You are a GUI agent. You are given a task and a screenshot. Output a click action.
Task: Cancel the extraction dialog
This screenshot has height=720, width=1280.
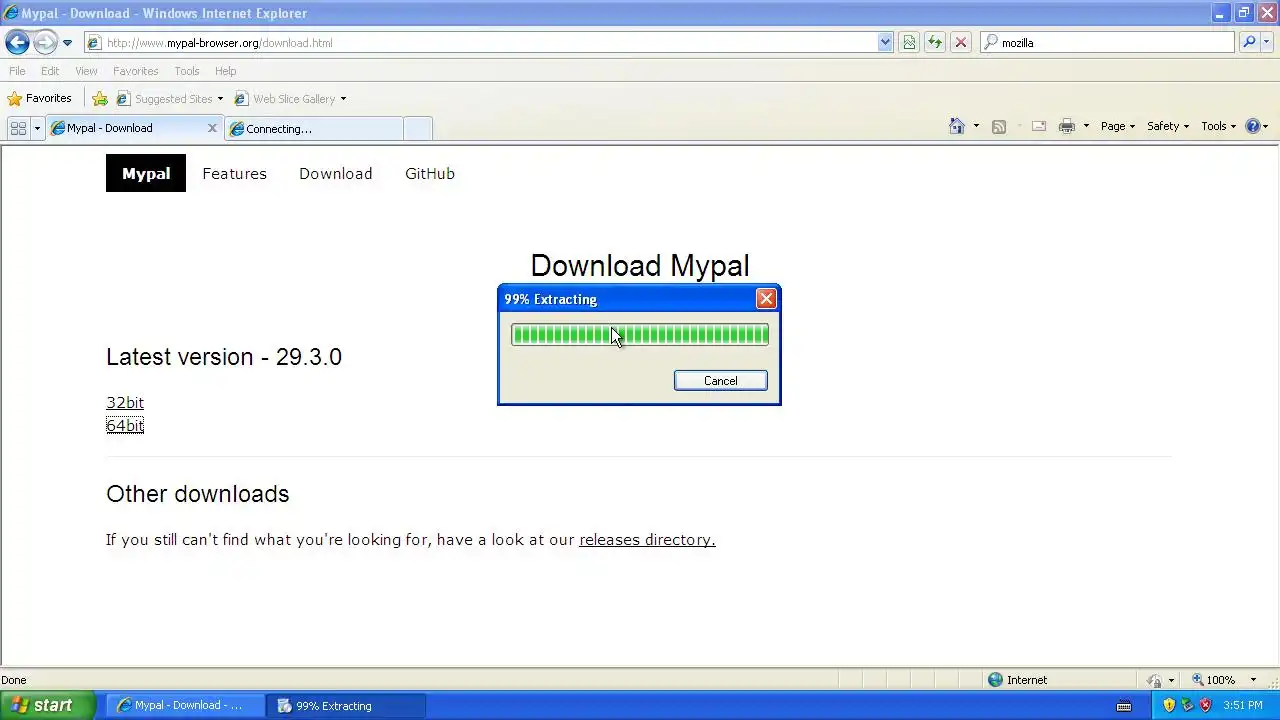[x=721, y=381]
